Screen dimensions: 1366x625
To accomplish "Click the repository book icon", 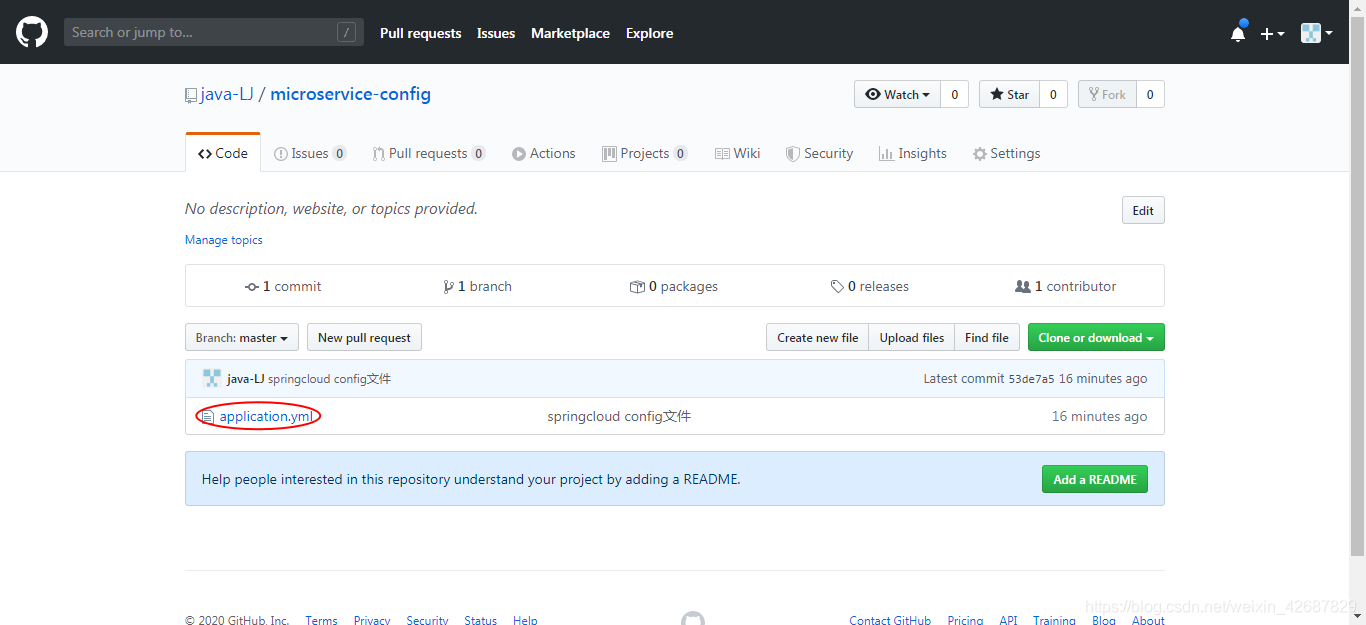I will click(x=191, y=95).
